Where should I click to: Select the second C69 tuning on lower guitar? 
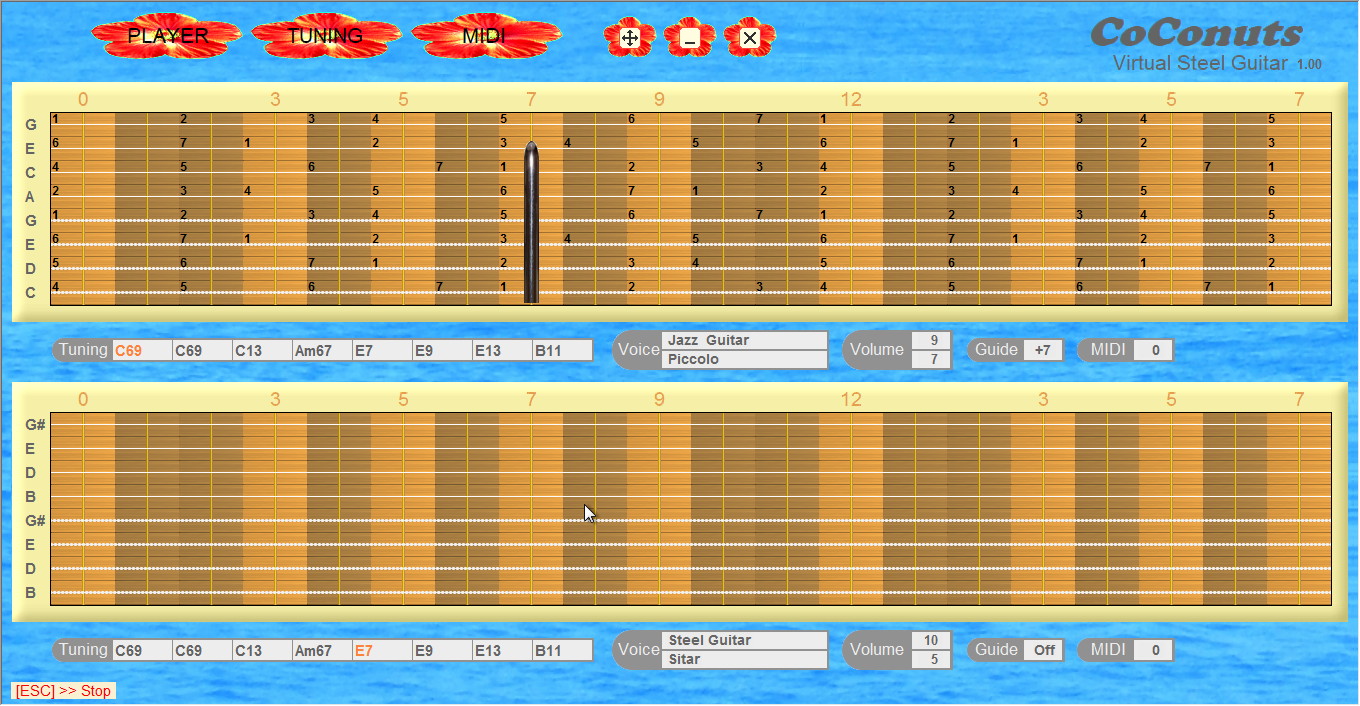pyautogui.click(x=202, y=650)
